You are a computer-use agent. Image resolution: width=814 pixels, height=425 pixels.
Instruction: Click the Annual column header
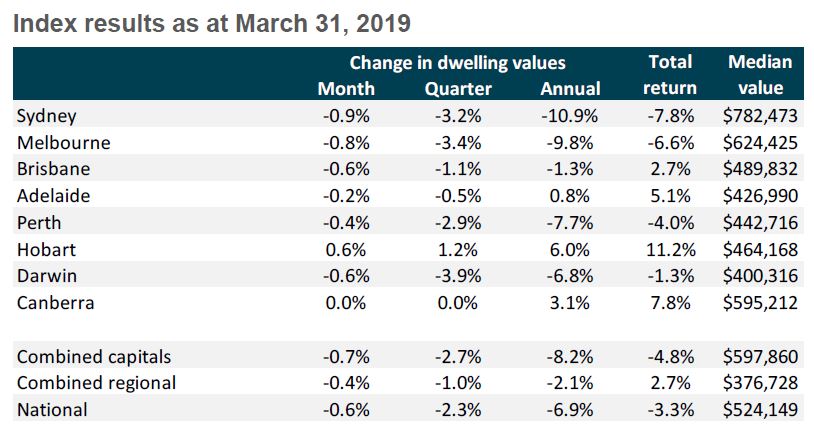[570, 89]
